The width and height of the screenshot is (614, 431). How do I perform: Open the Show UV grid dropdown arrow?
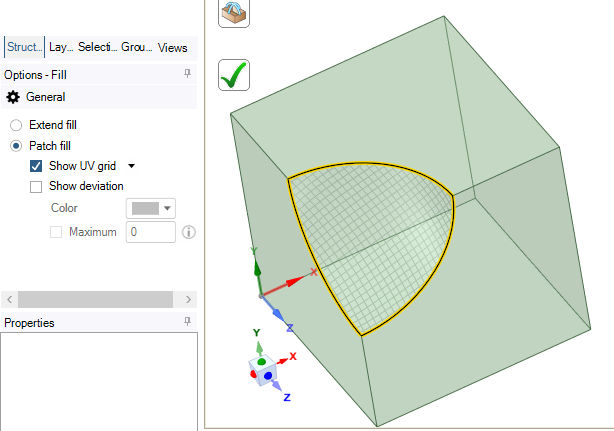[x=132, y=166]
